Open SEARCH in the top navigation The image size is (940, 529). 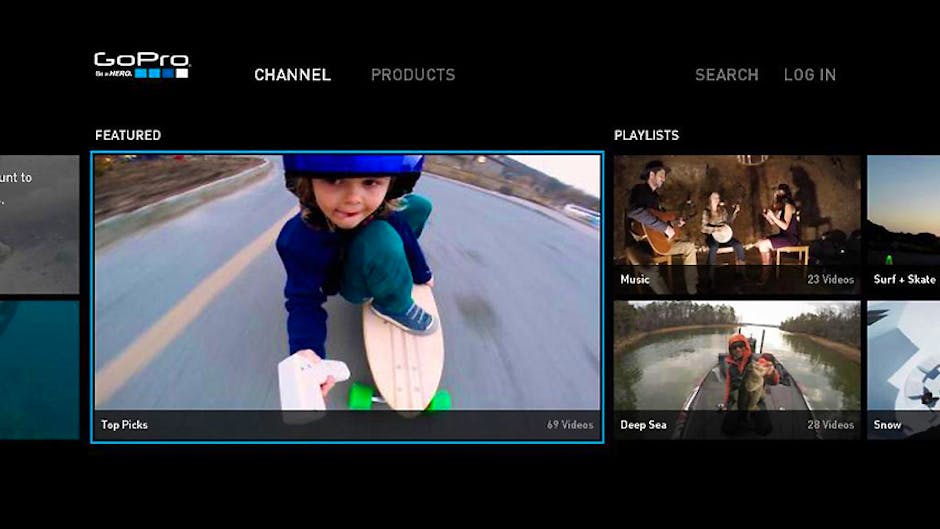coord(726,75)
